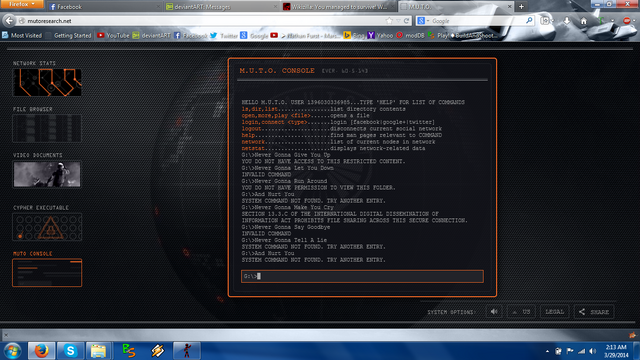Open the Getting Started bookmark
This screenshot has height=360, width=640.
(69, 36)
